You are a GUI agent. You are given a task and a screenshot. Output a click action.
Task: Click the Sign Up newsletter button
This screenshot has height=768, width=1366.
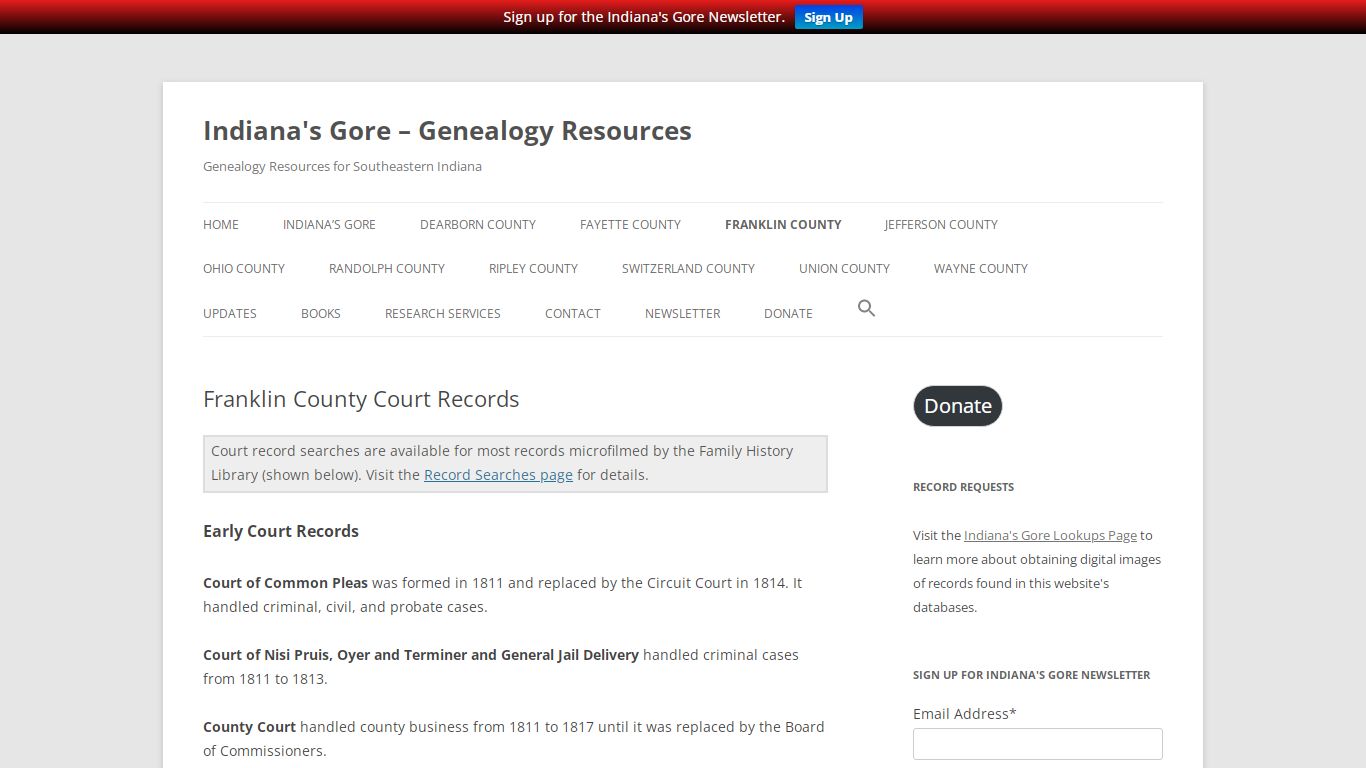pos(828,17)
